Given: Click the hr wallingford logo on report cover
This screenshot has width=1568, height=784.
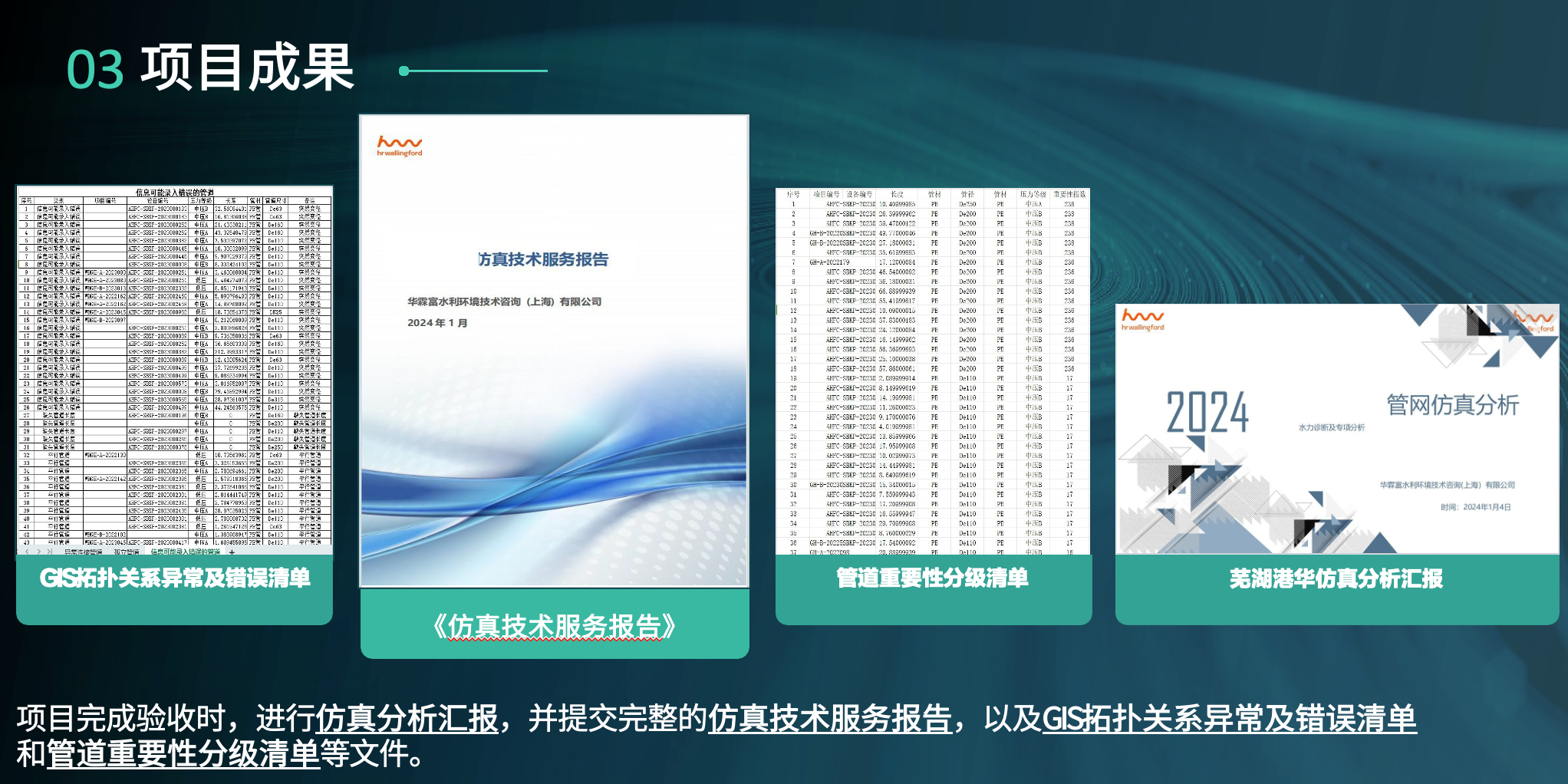Looking at the screenshot, I should tap(399, 146).
